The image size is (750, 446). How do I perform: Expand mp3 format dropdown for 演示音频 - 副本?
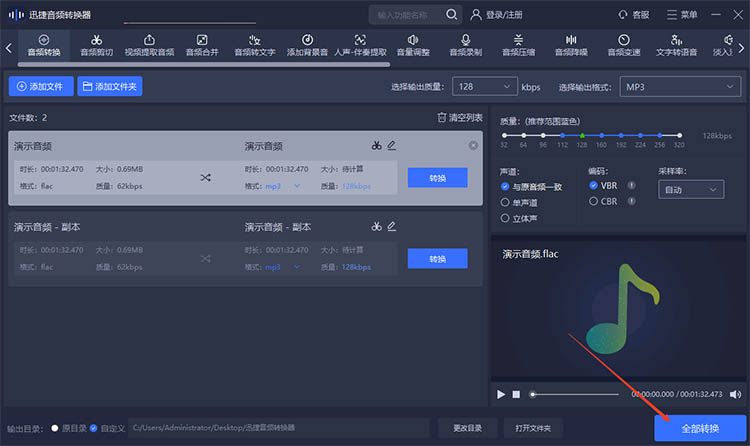[297, 267]
